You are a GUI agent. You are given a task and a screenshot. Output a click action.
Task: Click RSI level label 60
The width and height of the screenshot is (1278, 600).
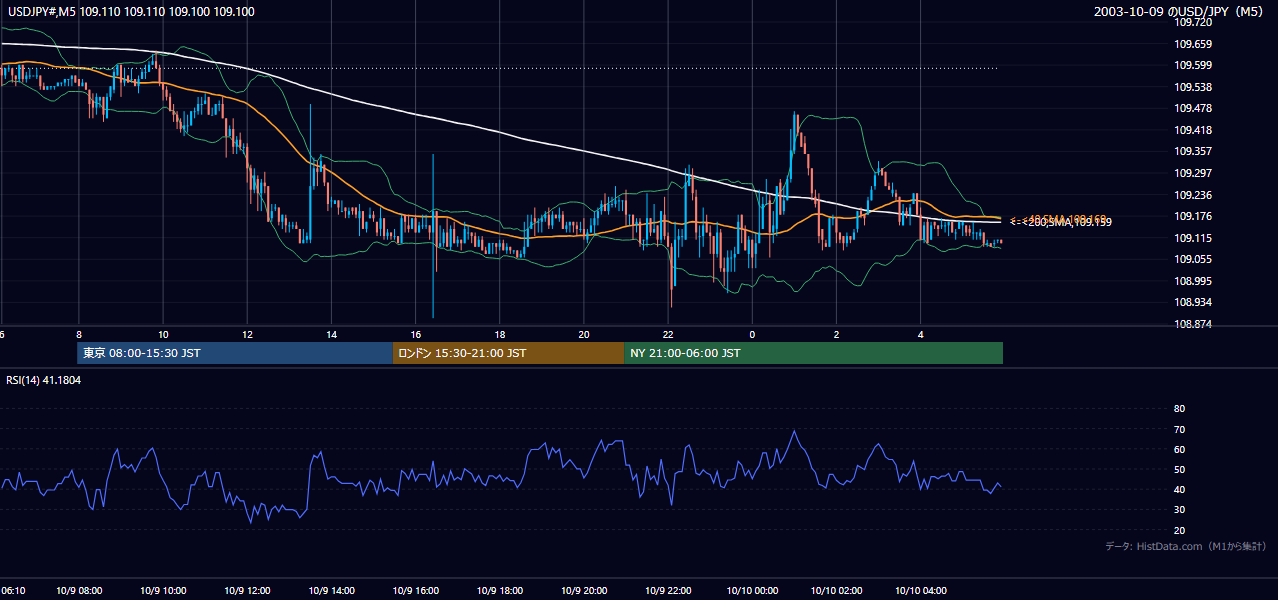tap(1179, 449)
